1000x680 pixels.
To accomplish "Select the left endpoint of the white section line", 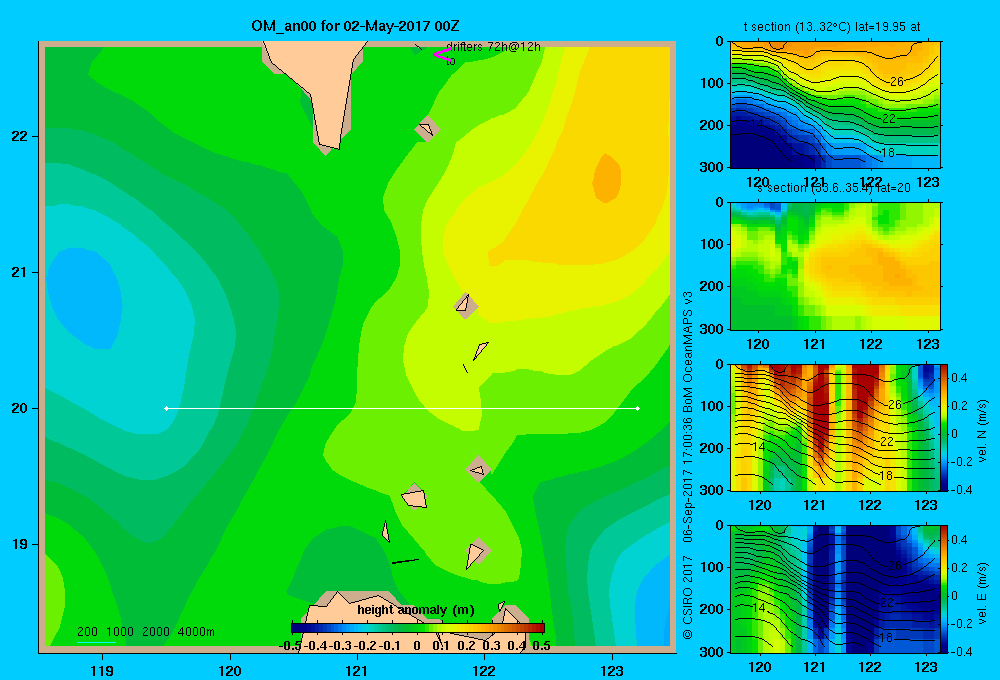I will tap(166, 408).
